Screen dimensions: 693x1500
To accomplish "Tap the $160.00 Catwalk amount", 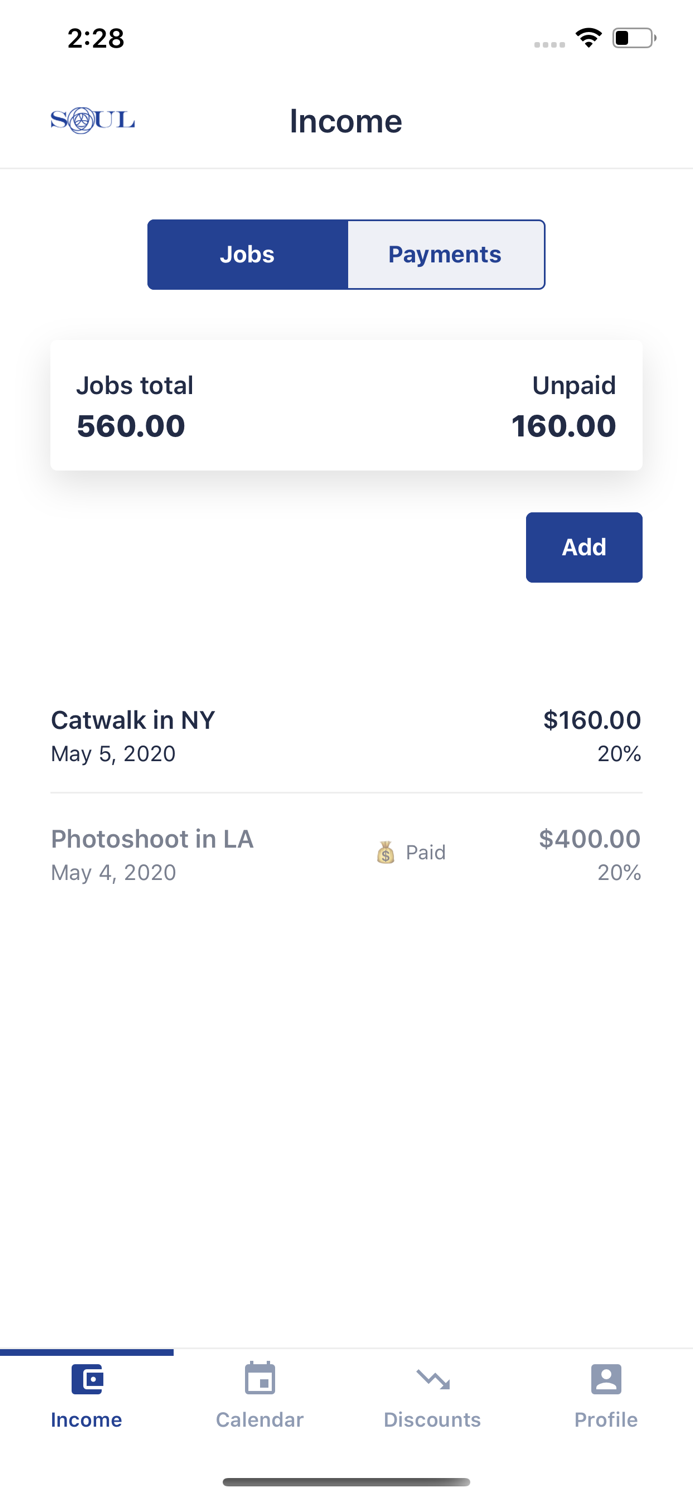I will (592, 721).
